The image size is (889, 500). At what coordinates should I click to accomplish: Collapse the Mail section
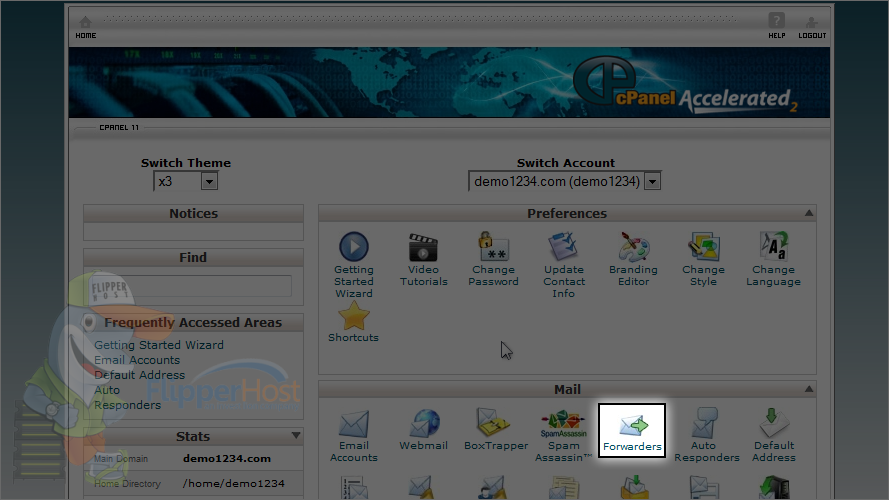[x=809, y=389]
